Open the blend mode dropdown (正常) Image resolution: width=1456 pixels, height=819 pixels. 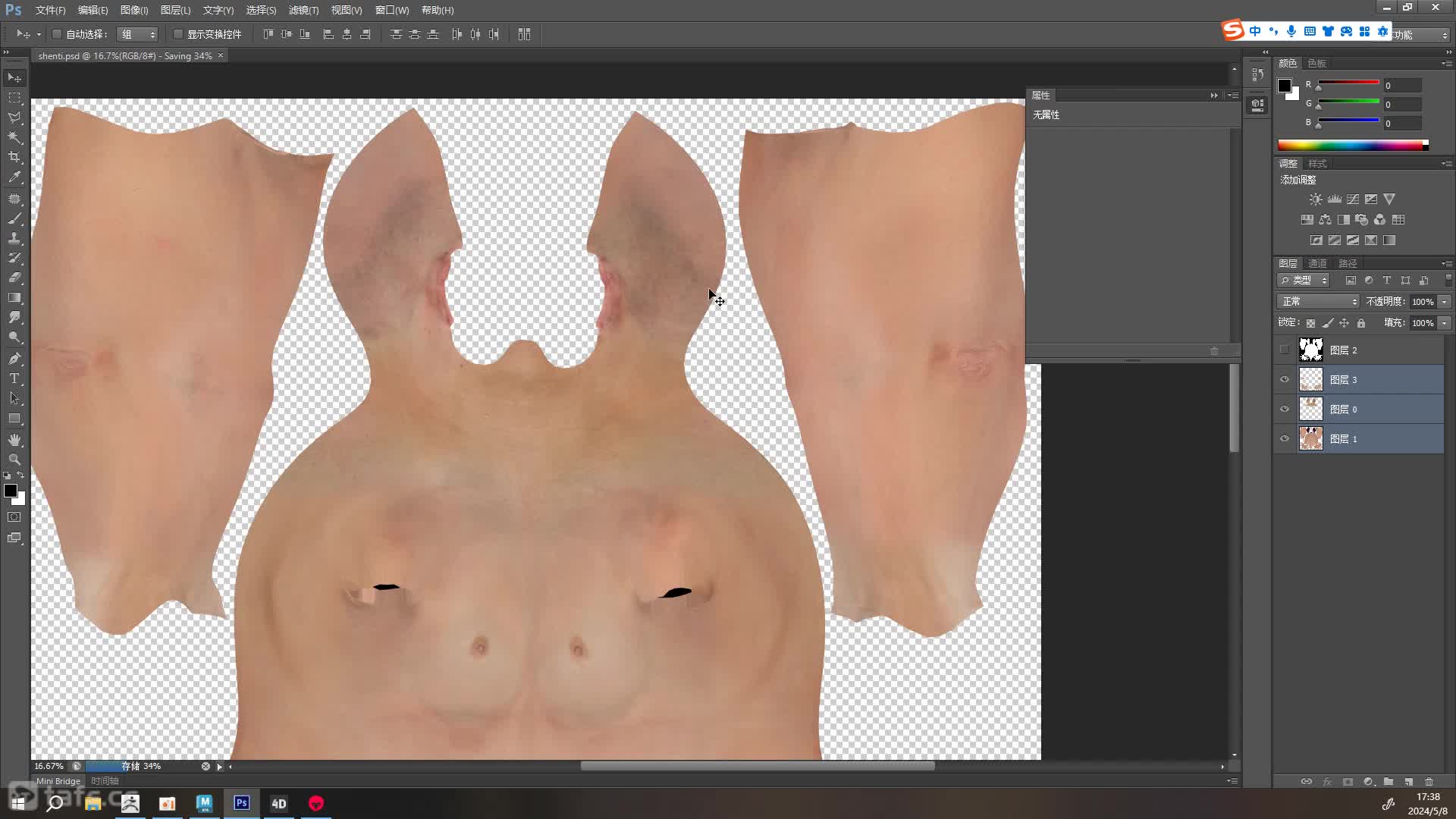pyautogui.click(x=1318, y=302)
